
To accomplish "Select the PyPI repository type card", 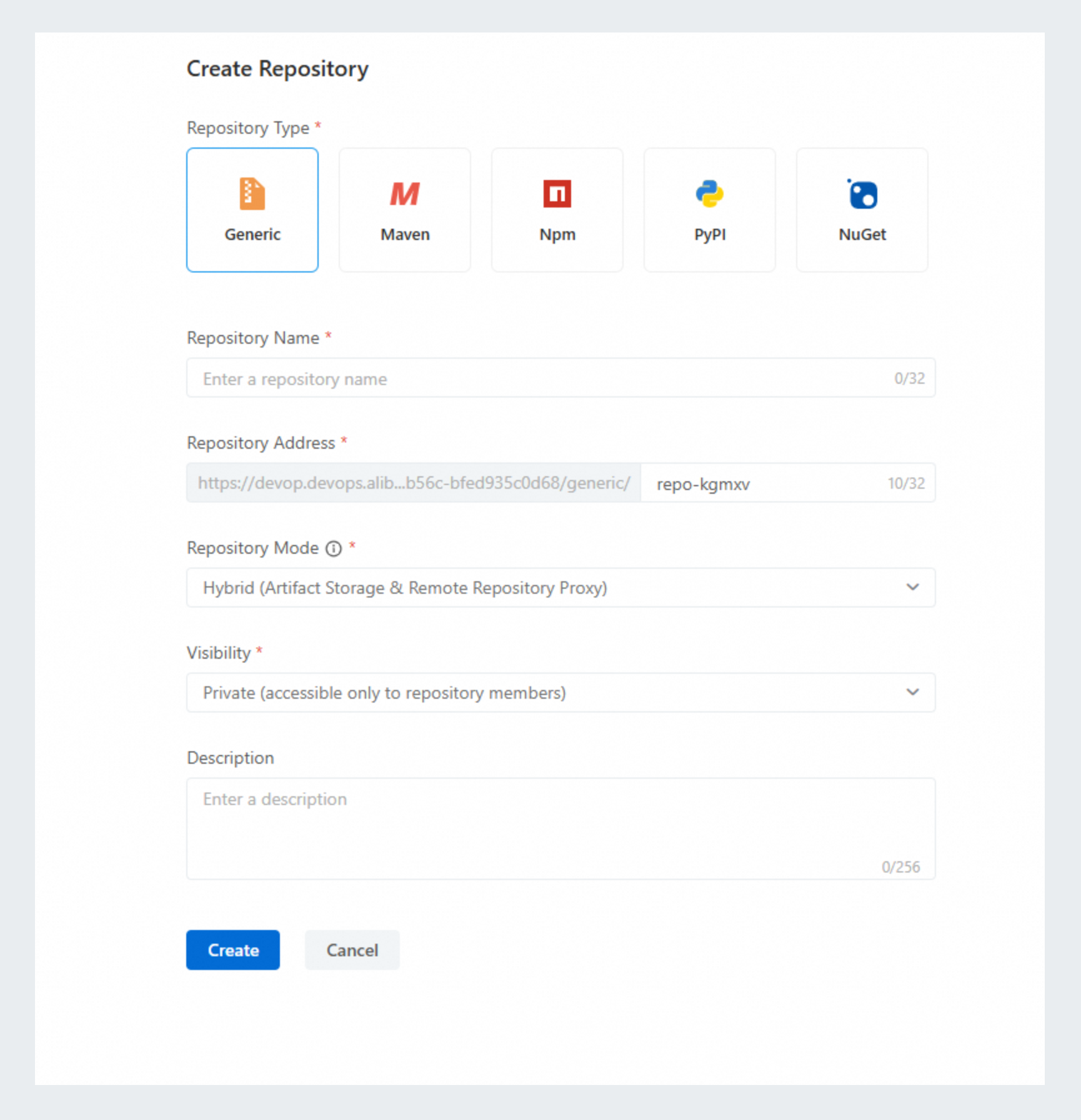I will [710, 210].
